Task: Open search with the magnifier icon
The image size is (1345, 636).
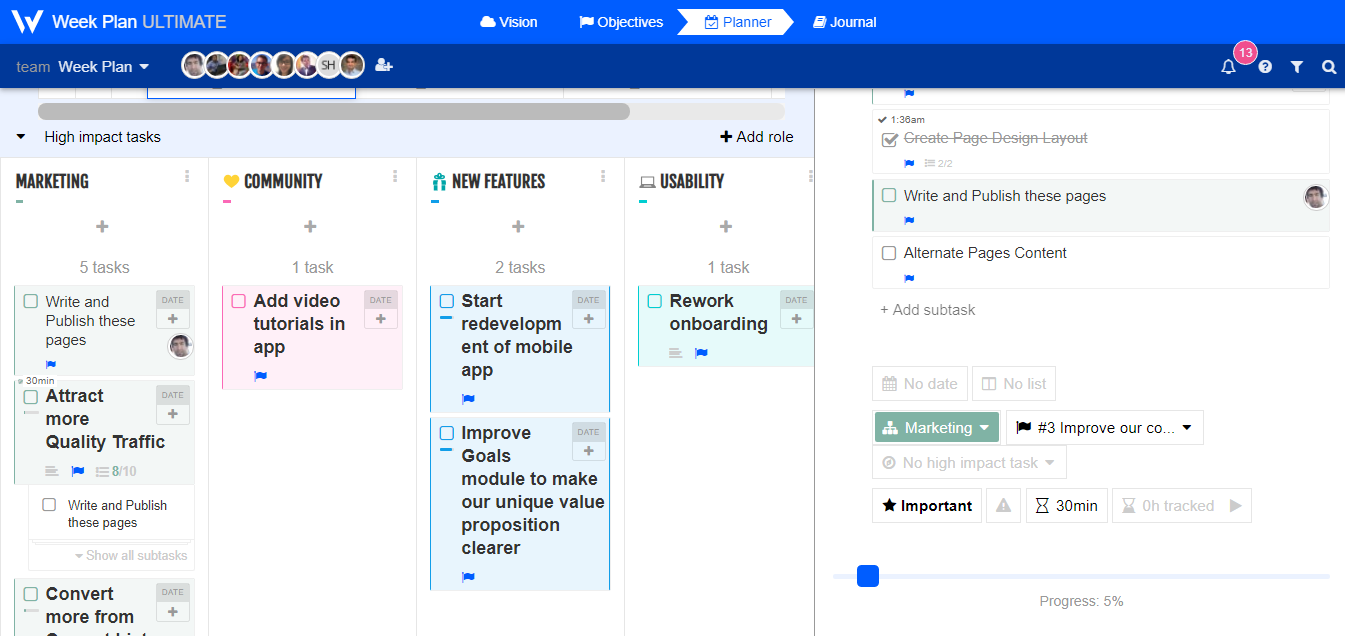Action: [x=1328, y=66]
